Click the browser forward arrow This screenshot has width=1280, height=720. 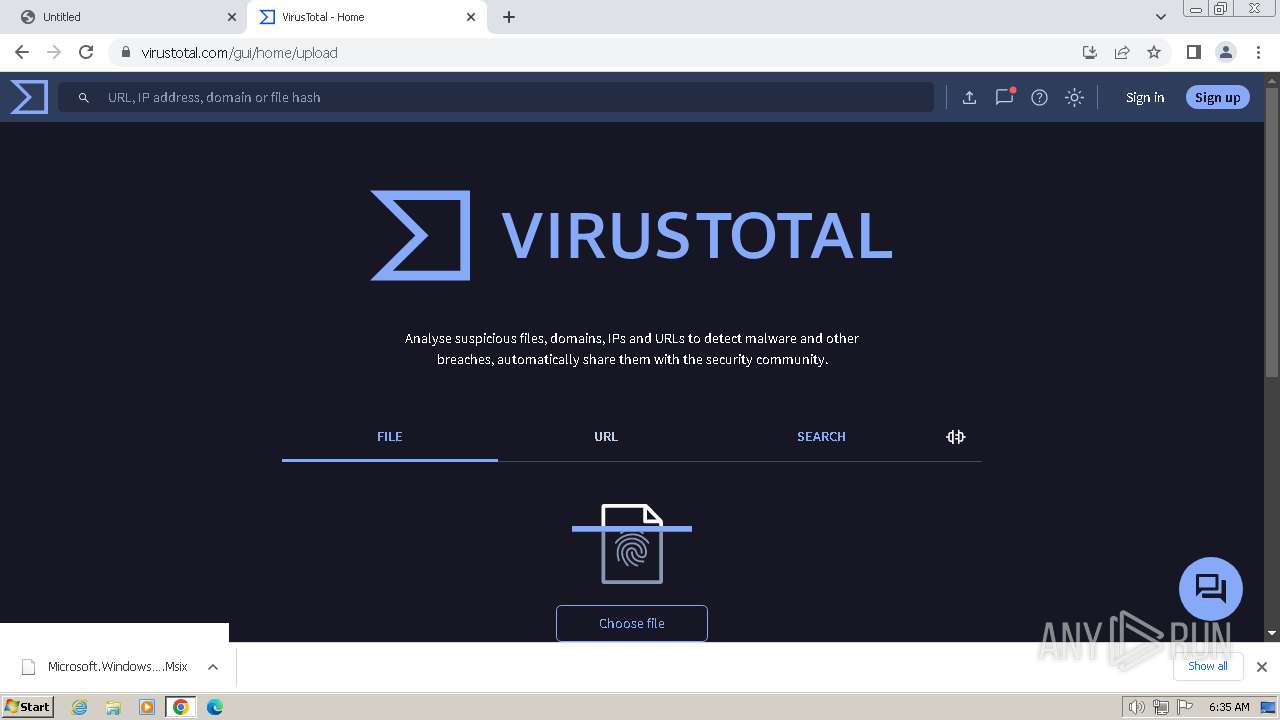[x=54, y=52]
